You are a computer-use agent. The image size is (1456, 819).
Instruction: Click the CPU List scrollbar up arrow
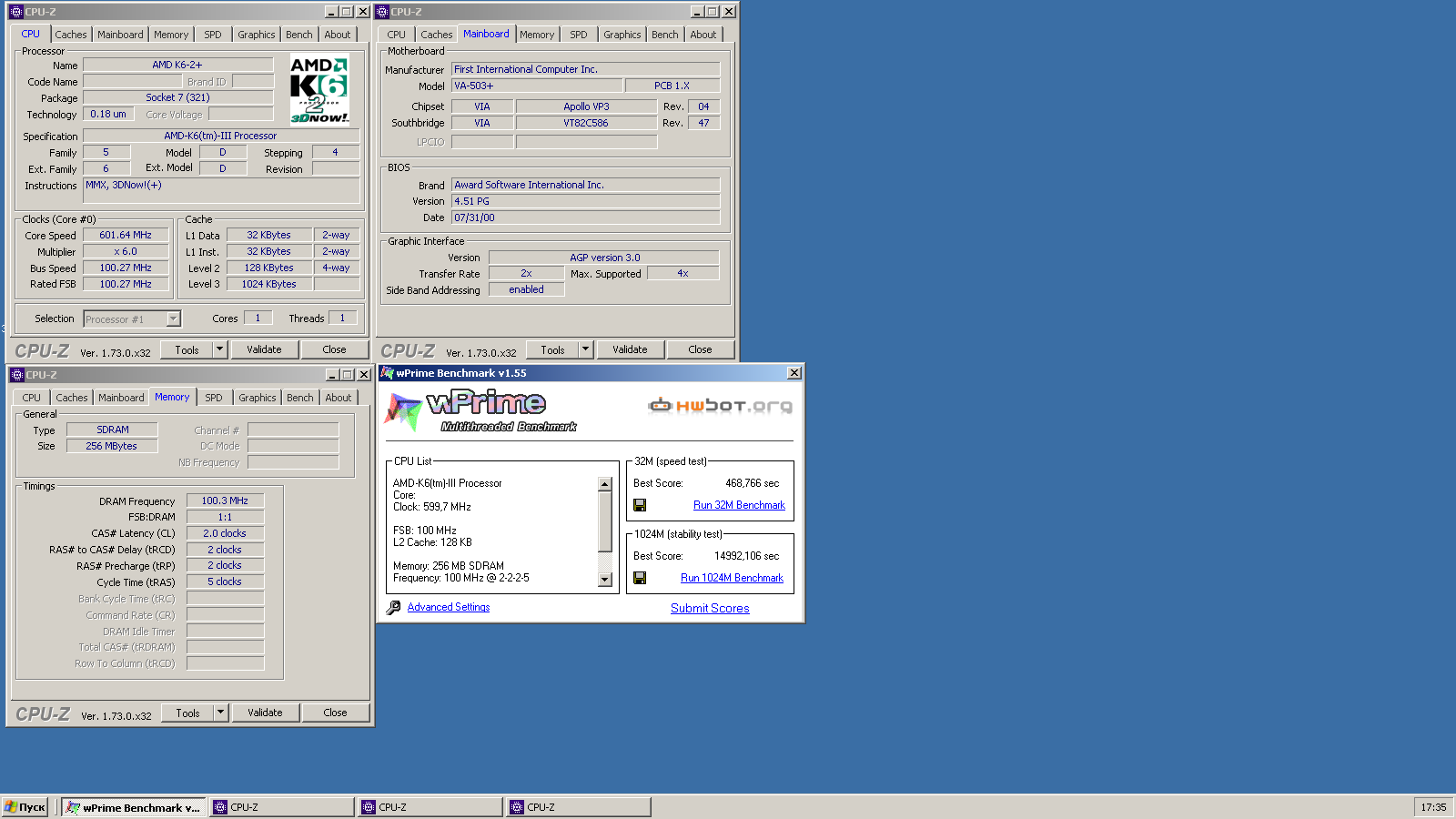pyautogui.click(x=605, y=484)
